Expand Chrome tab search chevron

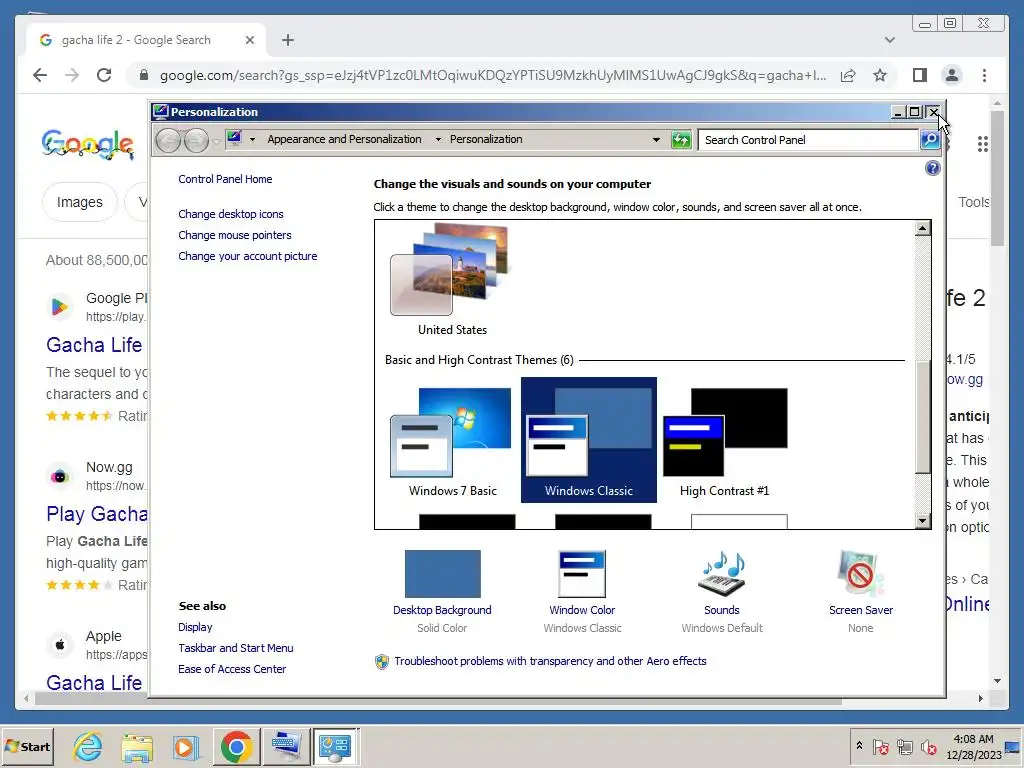[889, 40]
